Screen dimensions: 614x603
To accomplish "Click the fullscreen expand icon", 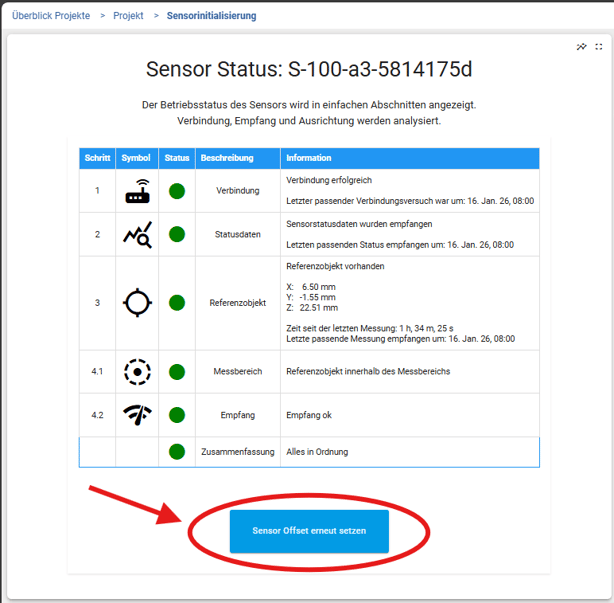I will (x=599, y=47).
